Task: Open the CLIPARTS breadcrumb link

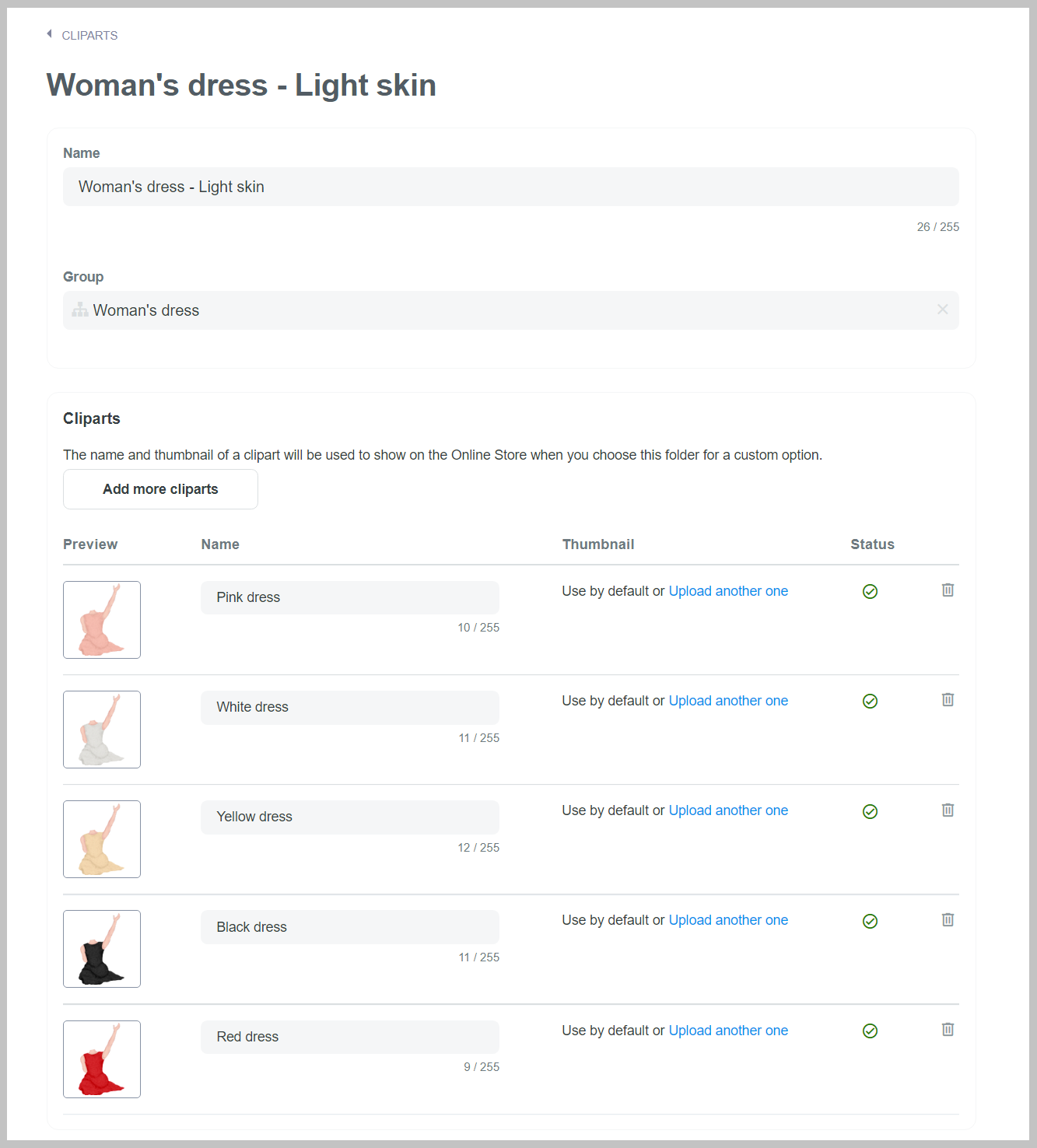Action: pyautogui.click(x=89, y=36)
